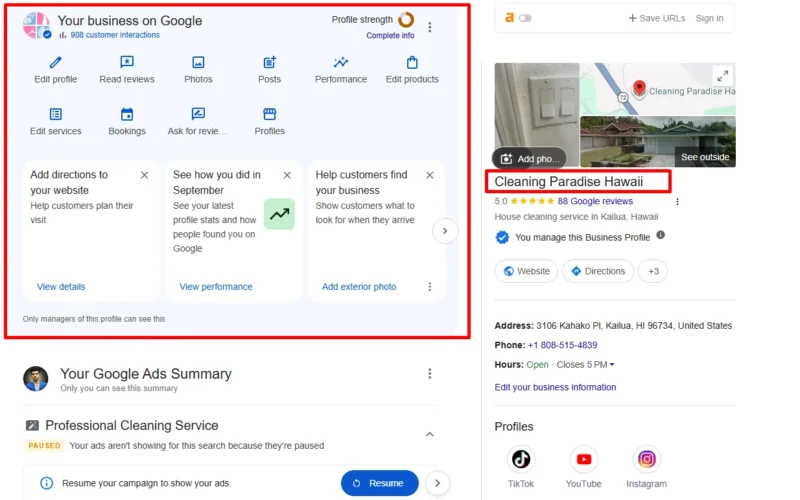Open View details link
The image size is (800, 500).
point(61,287)
